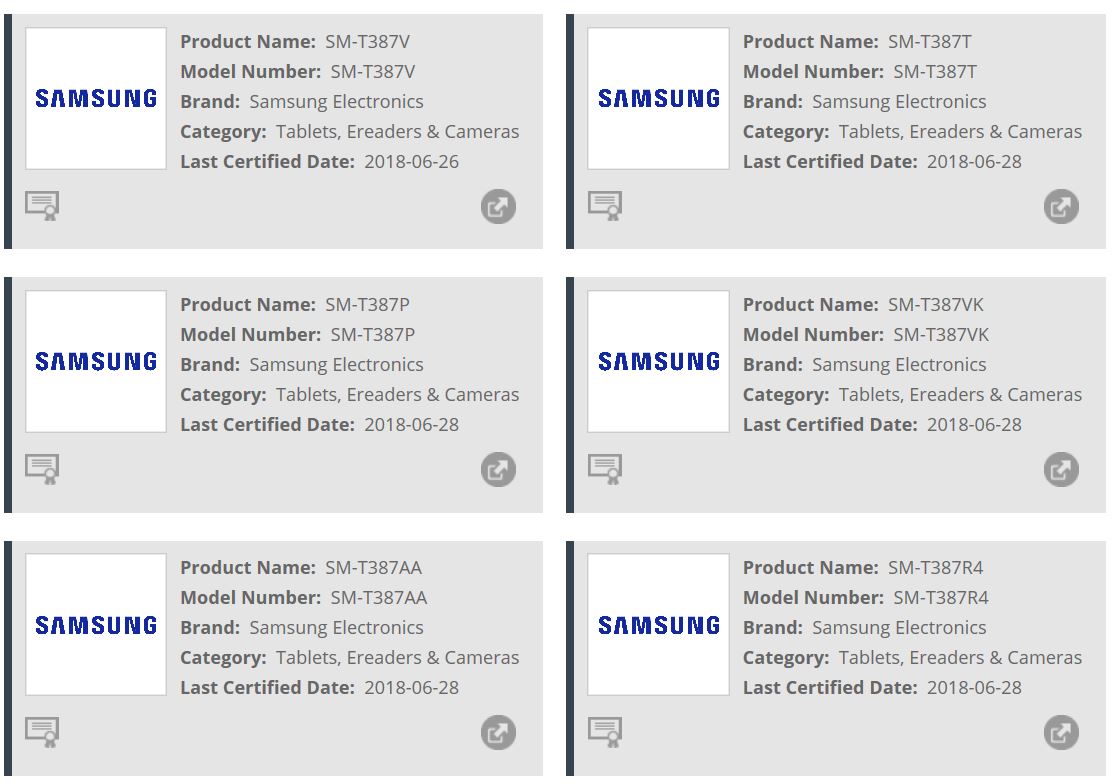Open external link for SM-T387T card
The width and height of the screenshot is (1113, 784).
click(x=1061, y=207)
